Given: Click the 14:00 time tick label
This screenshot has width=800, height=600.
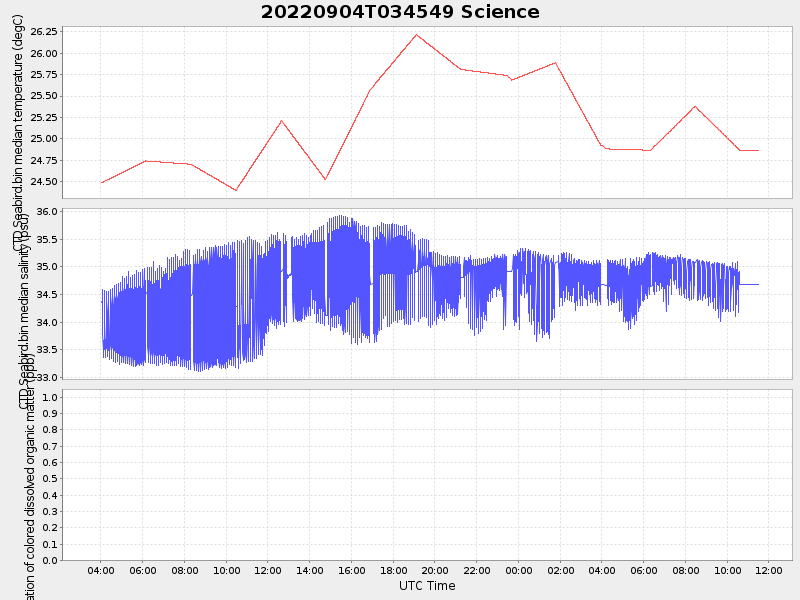Looking at the screenshot, I should click(310, 570).
